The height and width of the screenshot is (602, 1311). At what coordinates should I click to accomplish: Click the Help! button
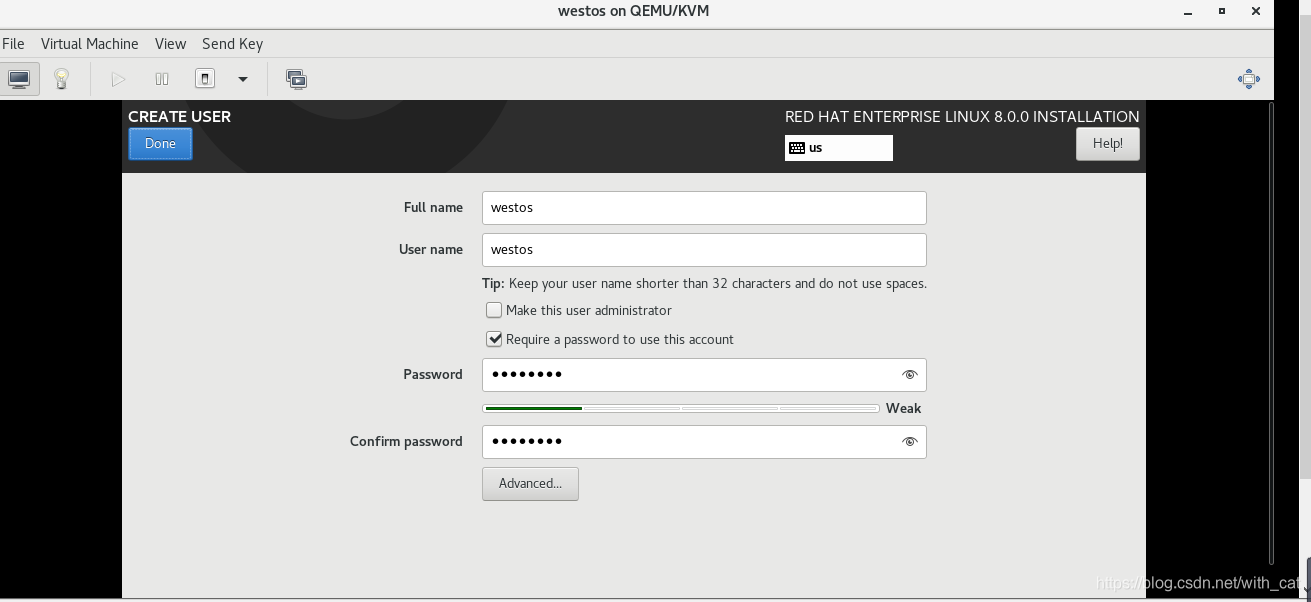pyautogui.click(x=1108, y=144)
